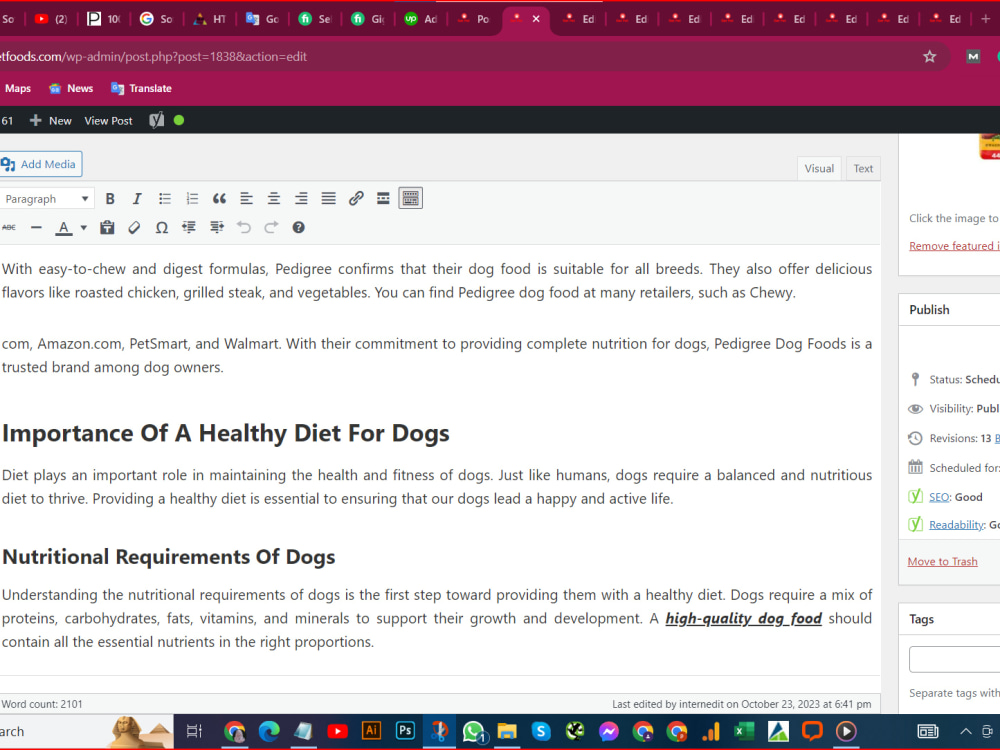Open Adobe Illustrator from the taskbar
1000x750 pixels.
[371, 731]
